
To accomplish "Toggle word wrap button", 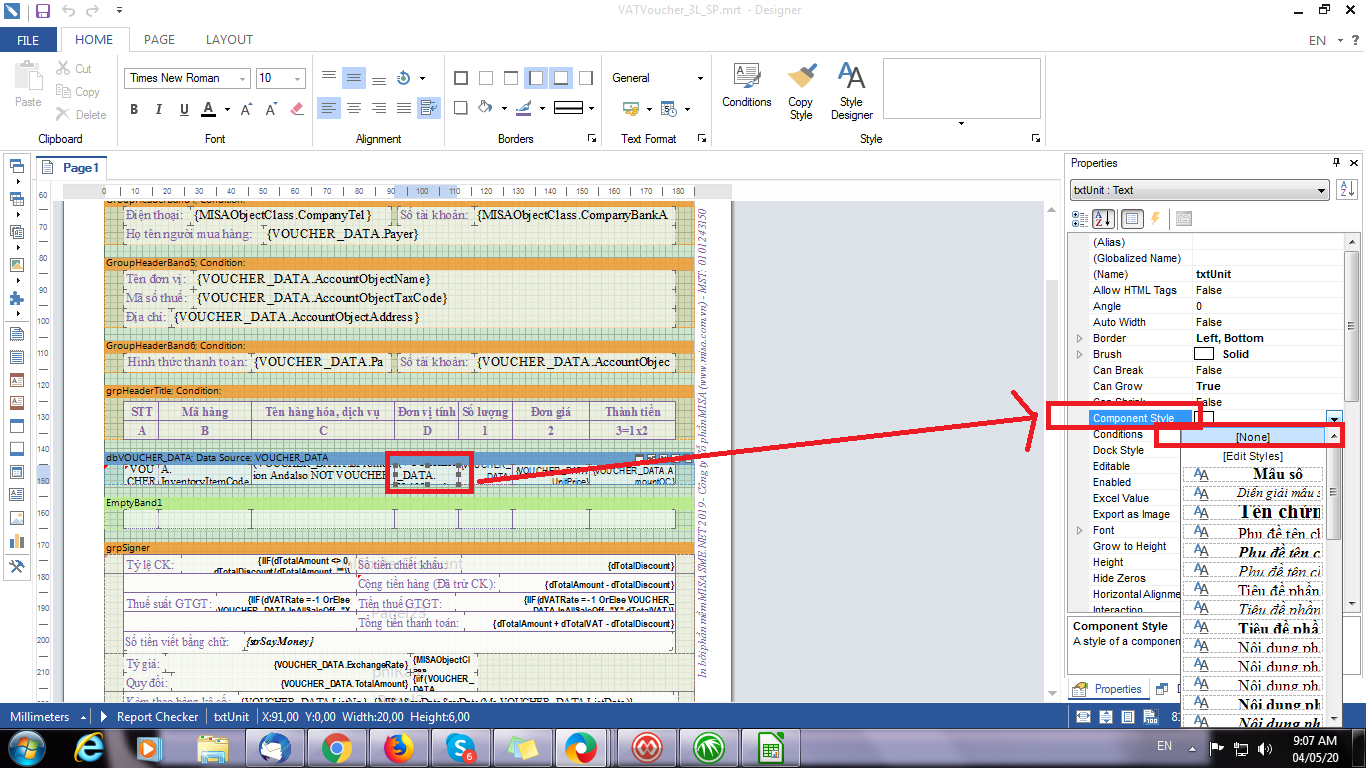I will [x=429, y=108].
